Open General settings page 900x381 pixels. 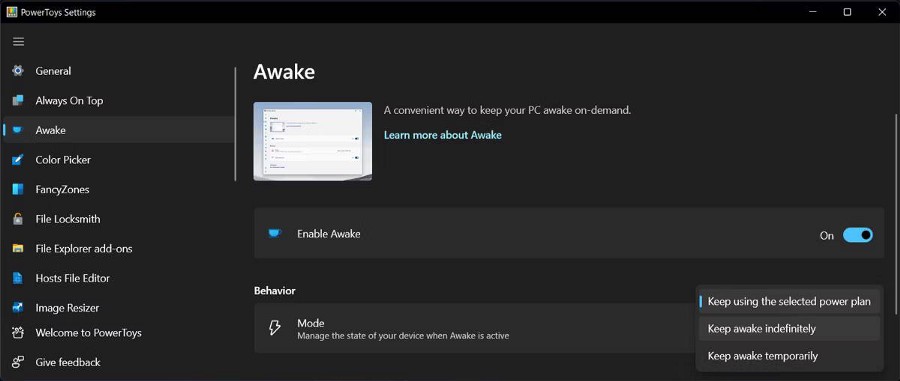point(118,71)
